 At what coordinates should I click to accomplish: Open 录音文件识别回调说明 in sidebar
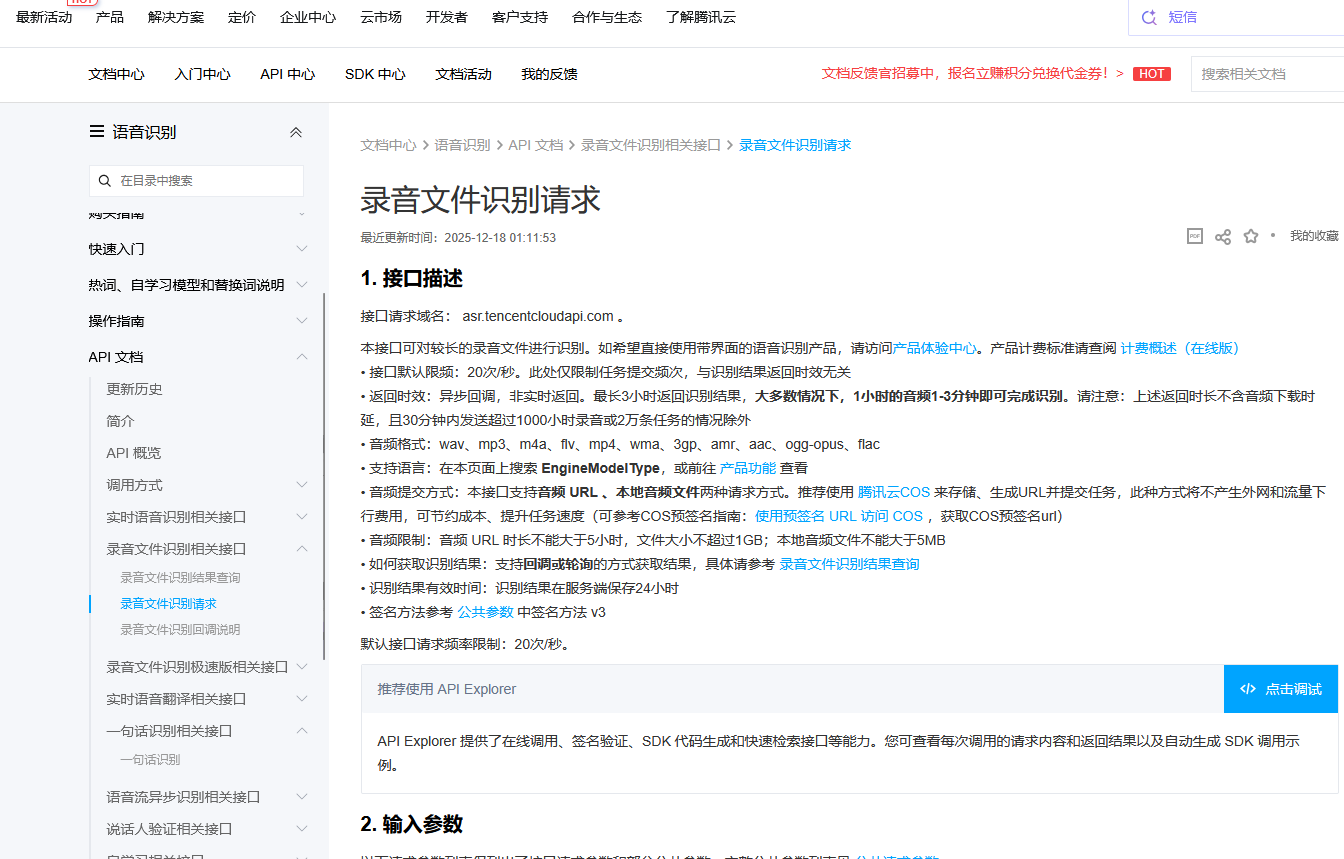click(180, 630)
